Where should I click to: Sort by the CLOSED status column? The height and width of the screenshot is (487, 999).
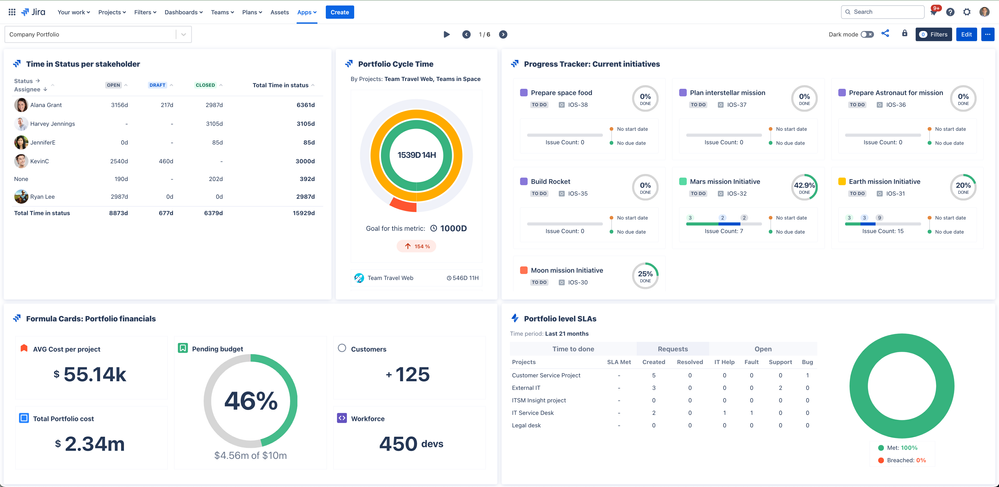[205, 85]
